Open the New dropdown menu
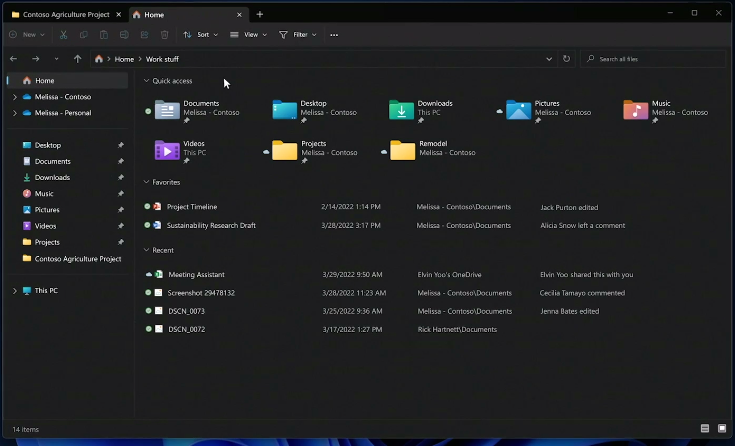The width and height of the screenshot is (735, 446). [27, 35]
